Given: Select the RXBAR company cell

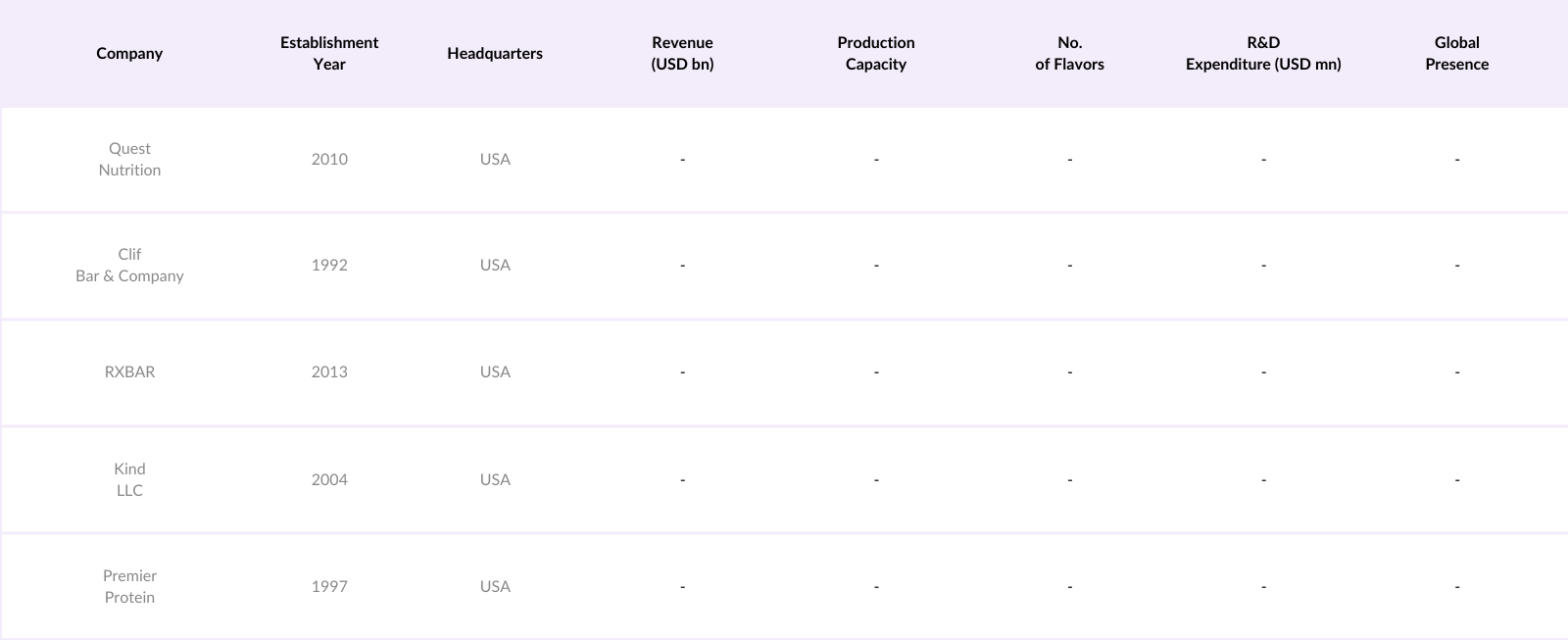Looking at the screenshot, I should tap(129, 371).
